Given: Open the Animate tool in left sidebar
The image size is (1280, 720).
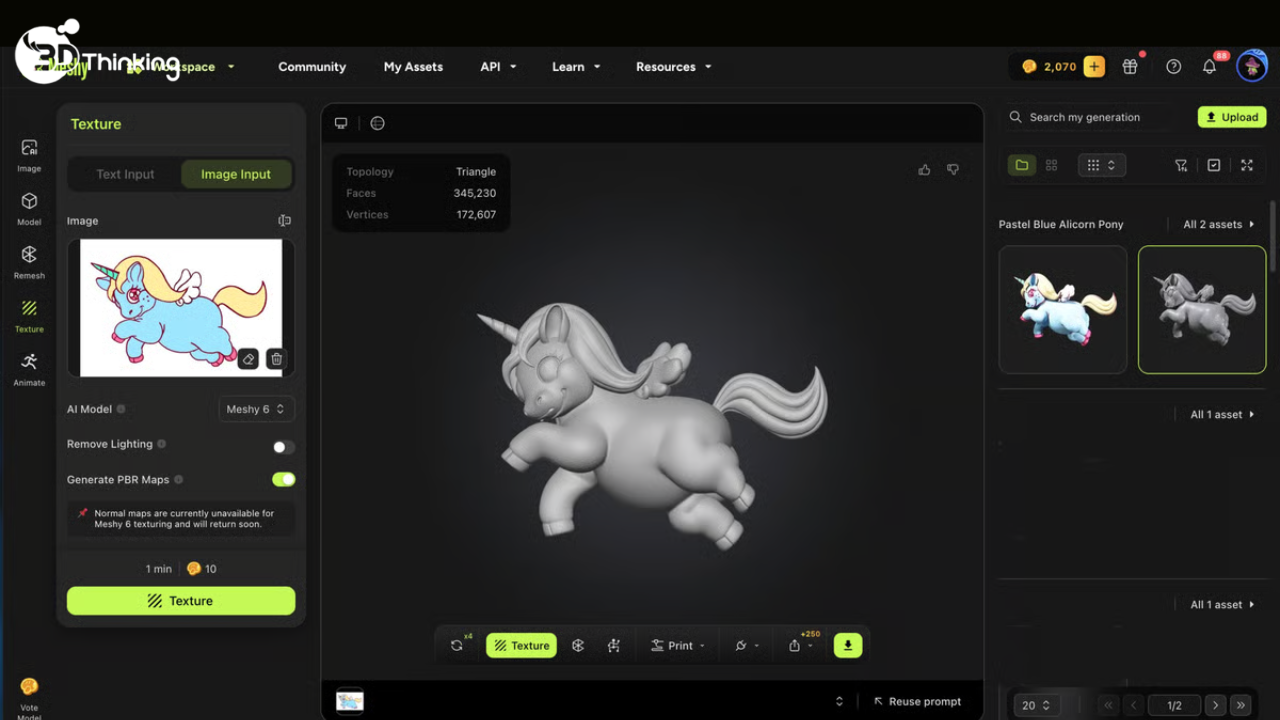Looking at the screenshot, I should click(29, 369).
